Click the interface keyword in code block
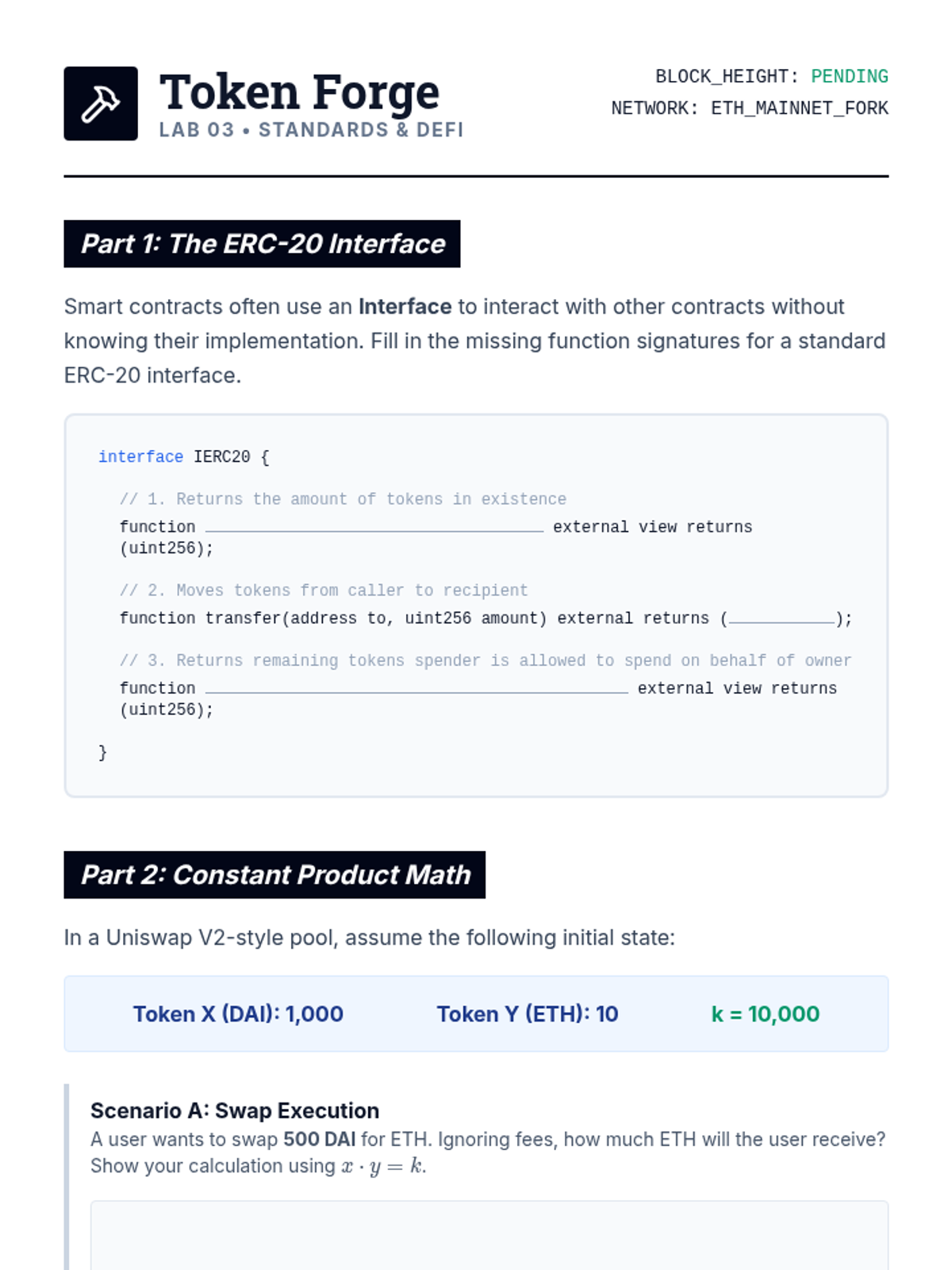Screen dimensions: 952x1270 click(x=140, y=457)
